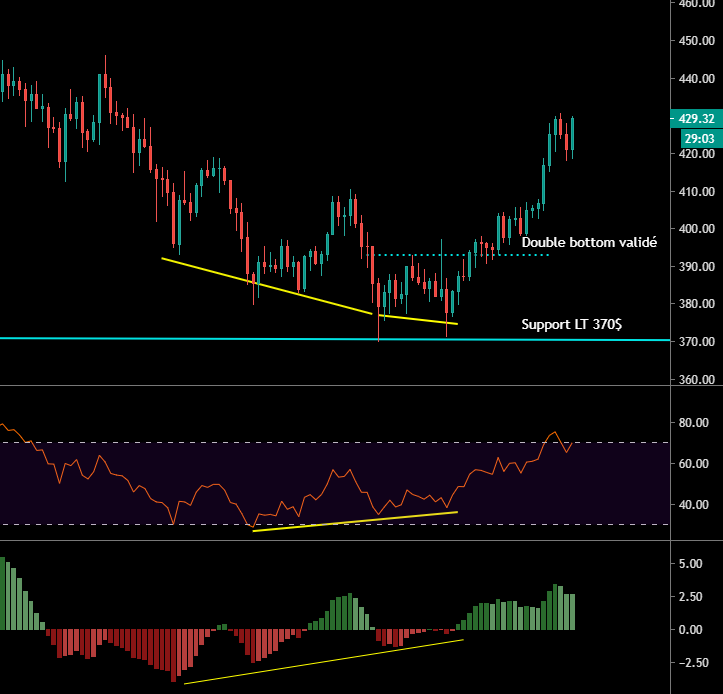
Task: Click the 400.00 label on the price axis
Action: tap(695, 229)
